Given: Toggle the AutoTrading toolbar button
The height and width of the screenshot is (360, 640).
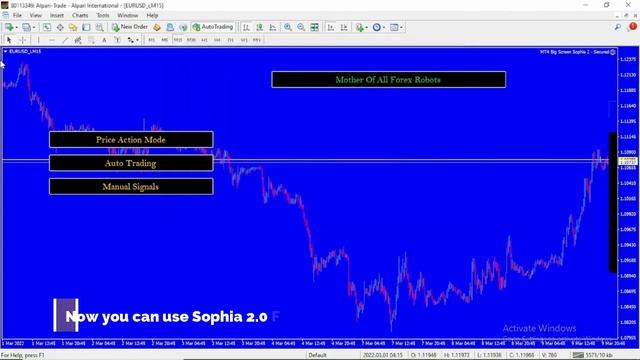Looking at the screenshot, I should 213,27.
